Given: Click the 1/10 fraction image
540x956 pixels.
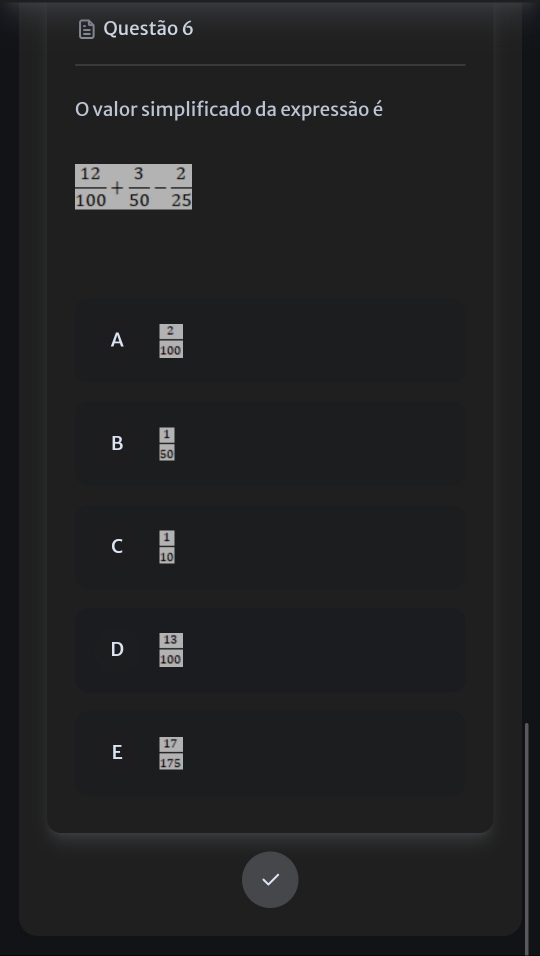Looking at the screenshot, I should (x=167, y=547).
